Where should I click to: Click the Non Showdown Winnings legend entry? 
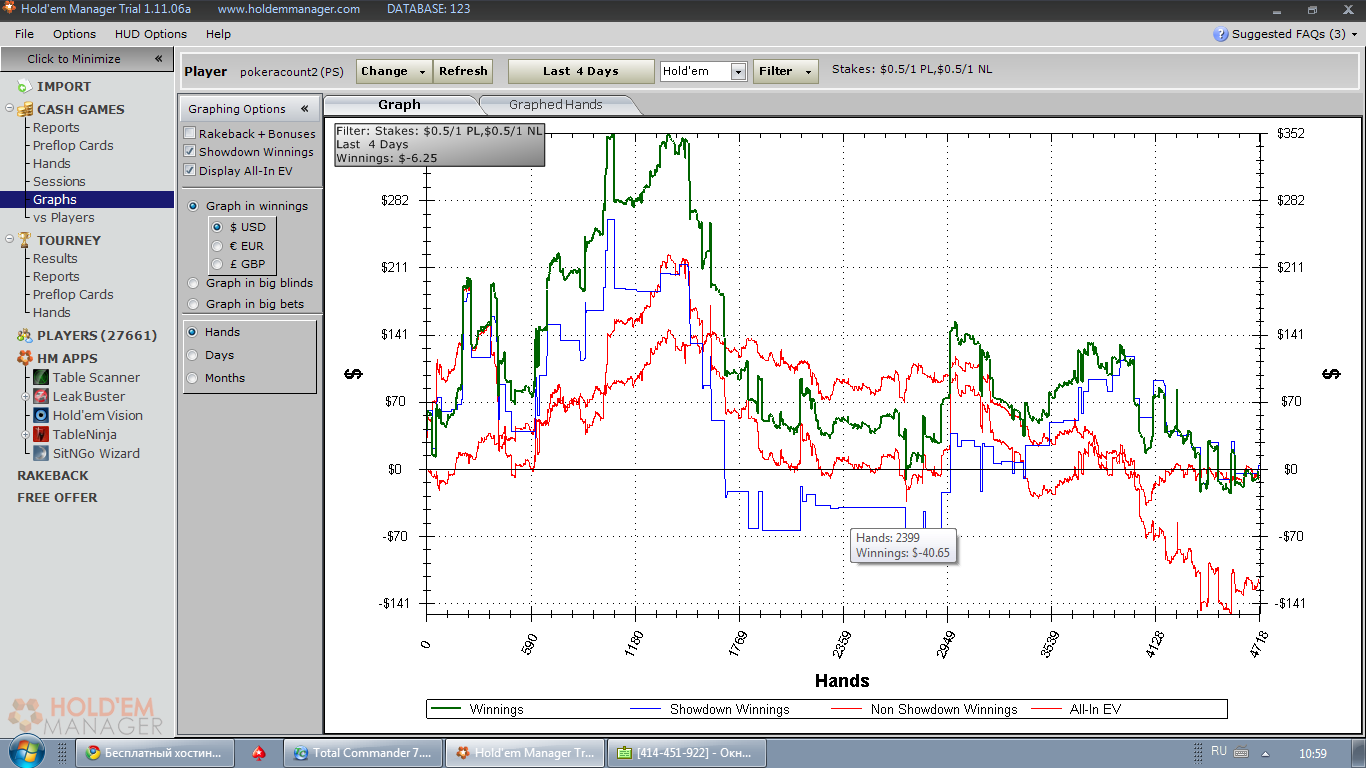tap(925, 709)
